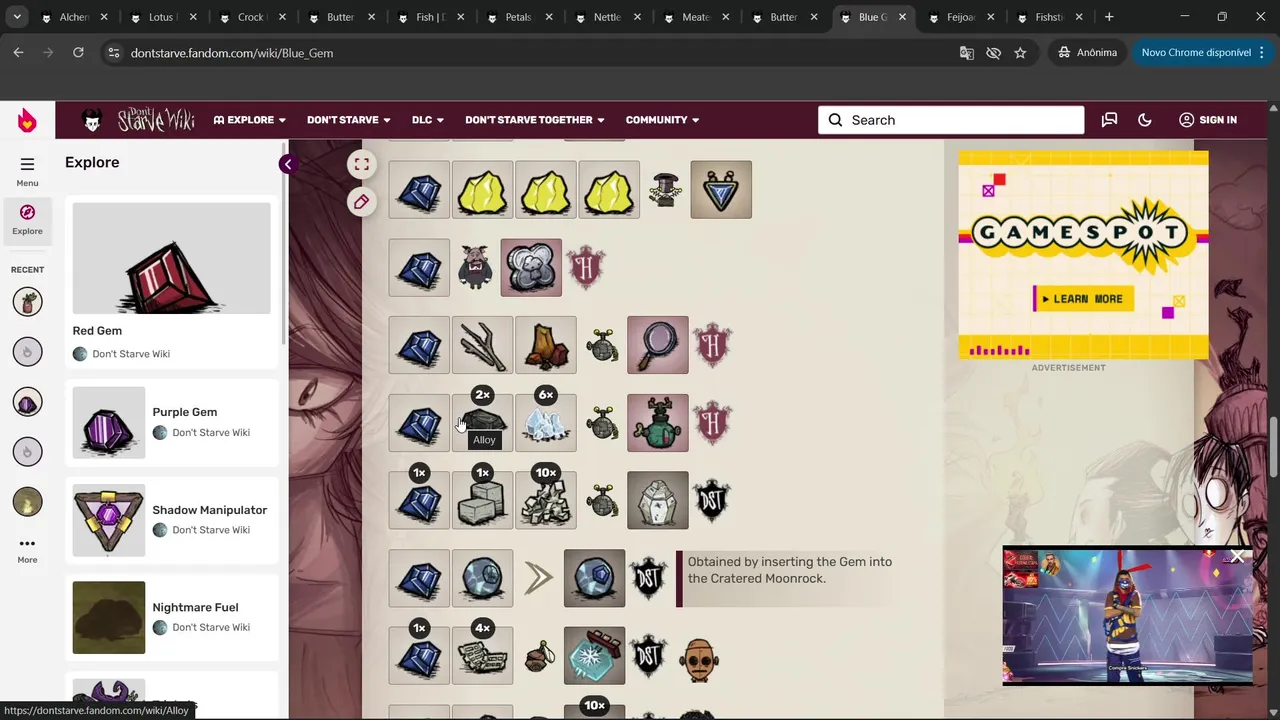1280x720 pixels.
Task: Open the COMMUNITY dropdown menu
Action: click(662, 120)
